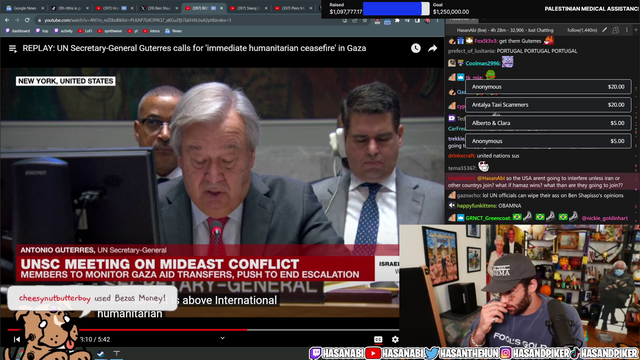Click the HasanAbi live chat header title
Screen dimensions: 640x360
[x=505, y=30]
